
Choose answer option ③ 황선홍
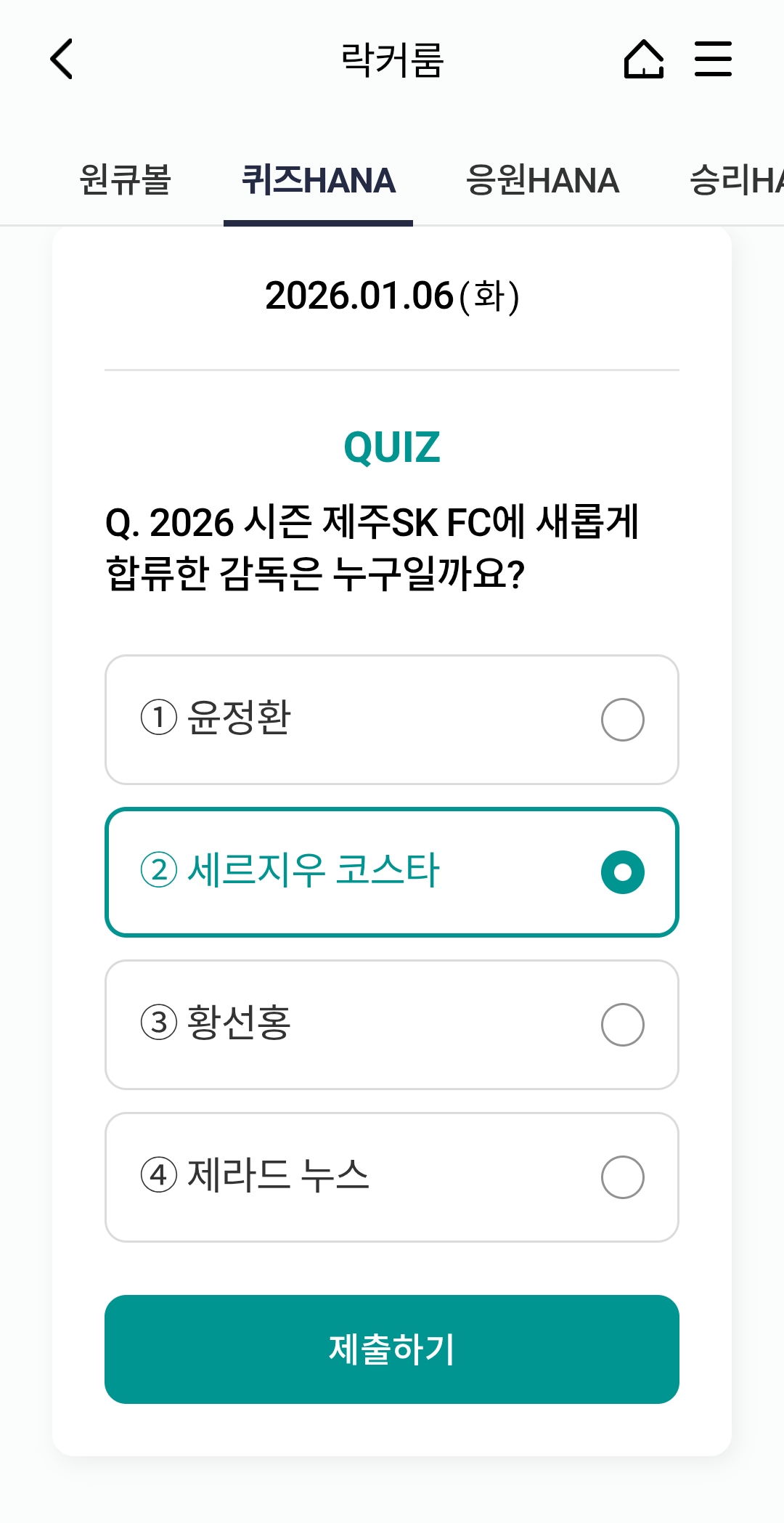point(392,1025)
